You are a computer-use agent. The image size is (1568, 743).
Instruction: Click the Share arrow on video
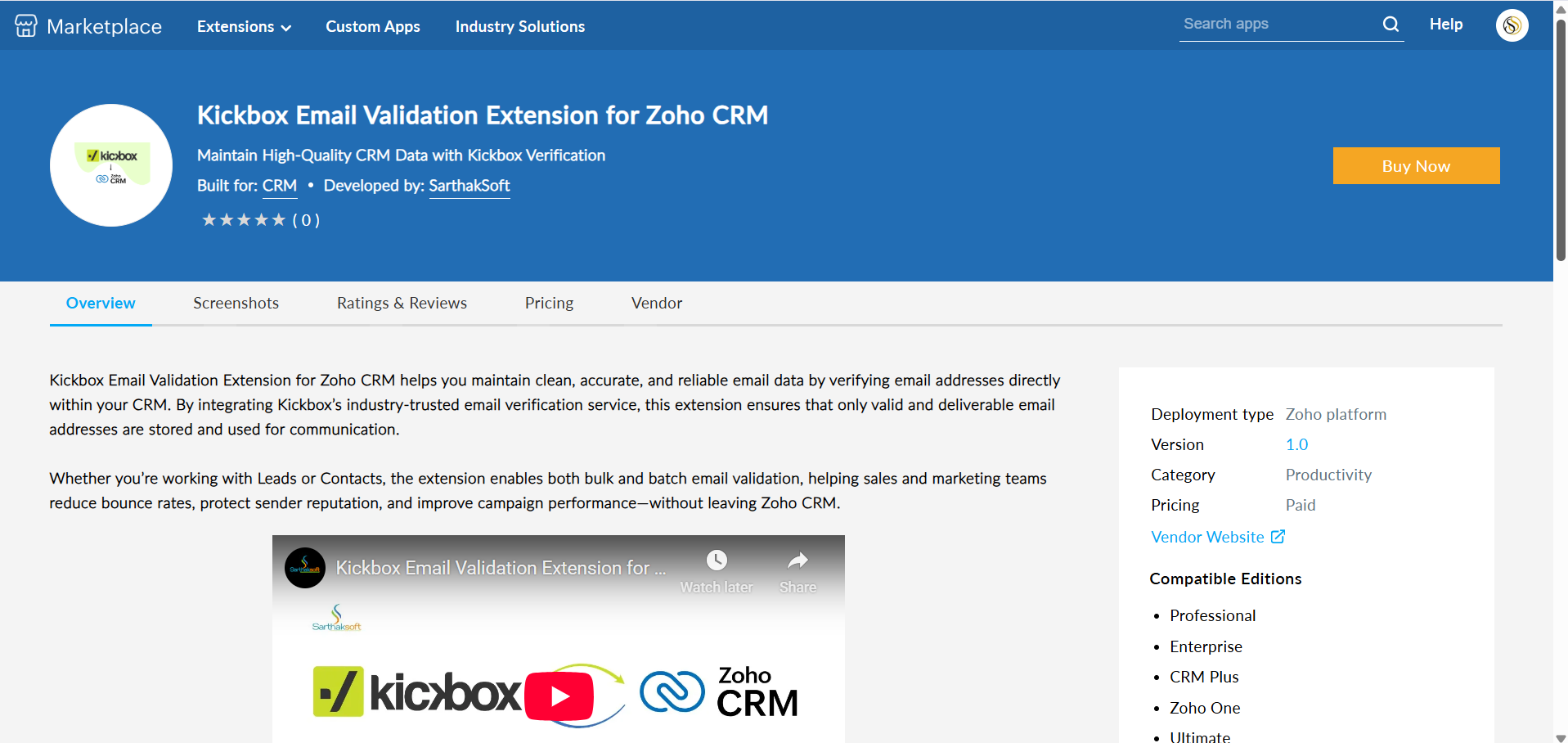(797, 561)
